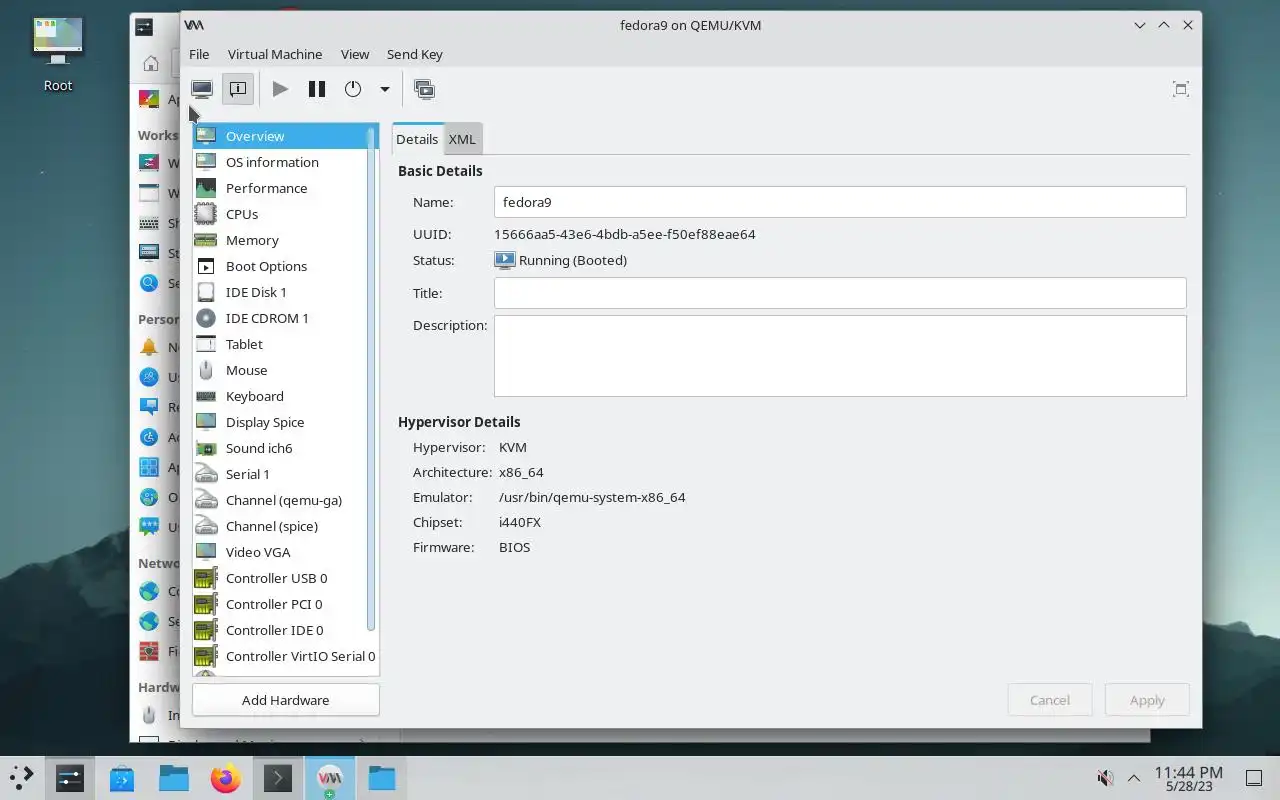Image resolution: width=1280 pixels, height=800 pixels.
Task: Show the graphical console view
Action: [202, 89]
